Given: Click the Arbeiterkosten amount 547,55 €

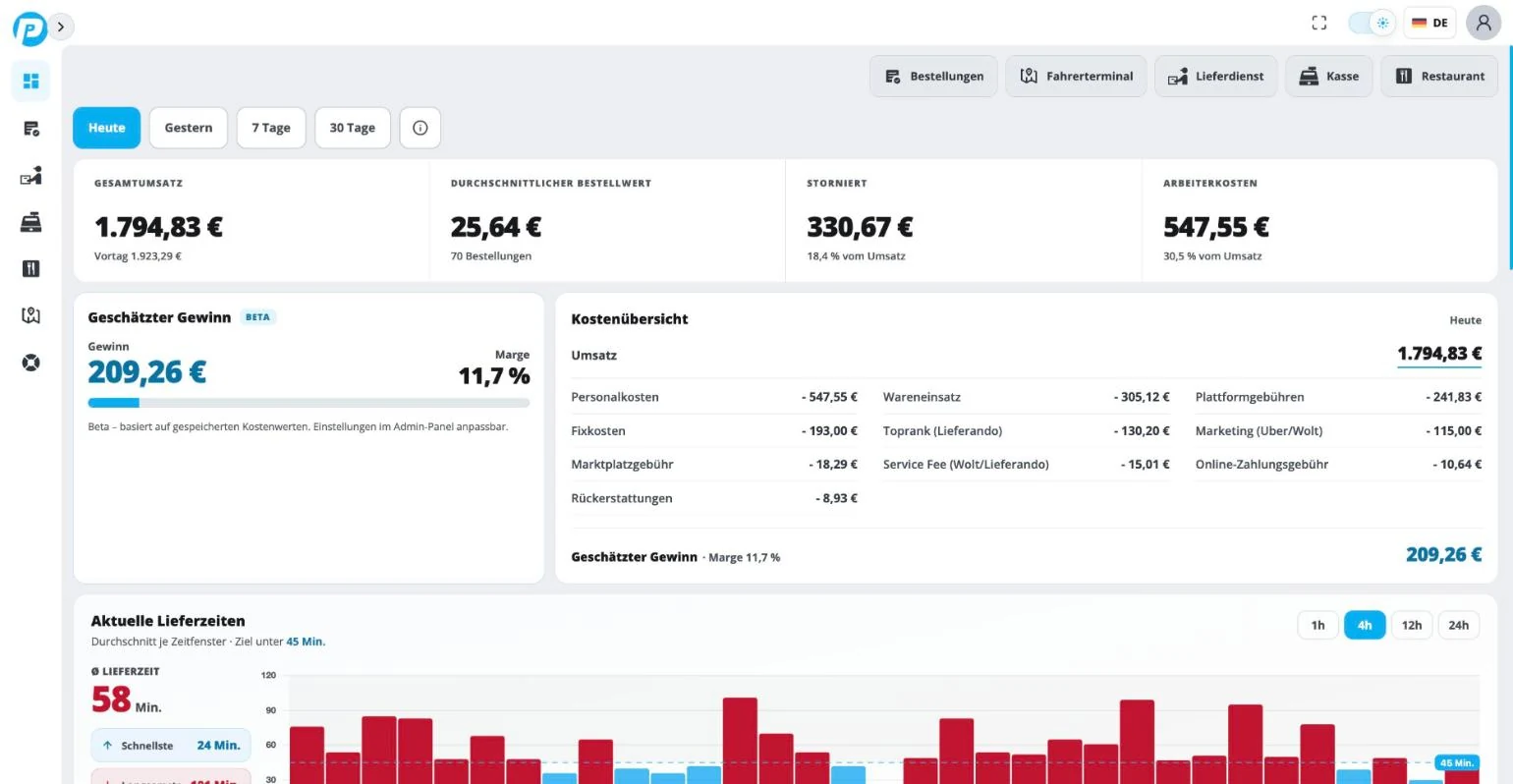Looking at the screenshot, I should click(1216, 227).
